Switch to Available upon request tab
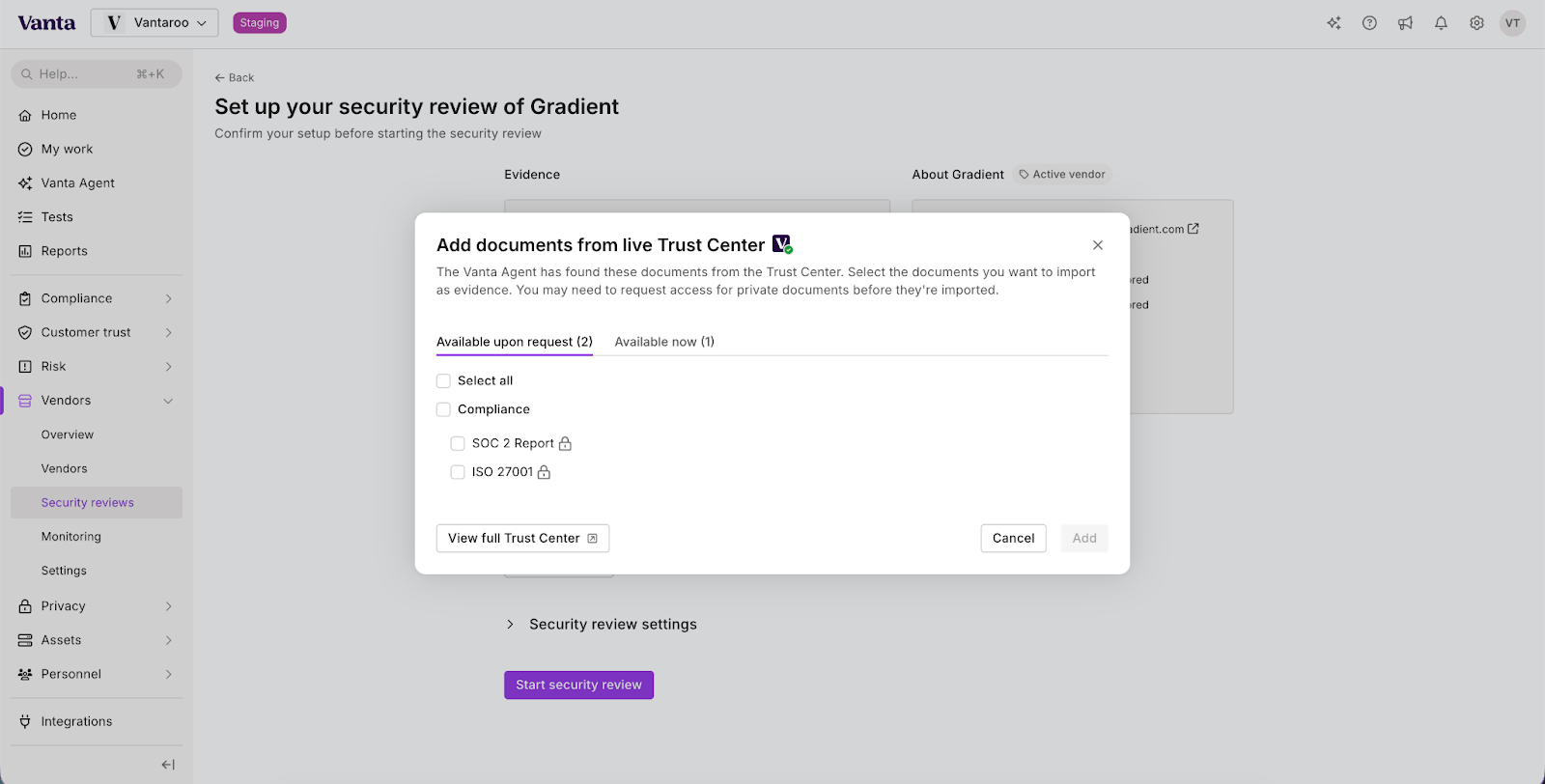The width and height of the screenshot is (1545, 784). point(515,342)
